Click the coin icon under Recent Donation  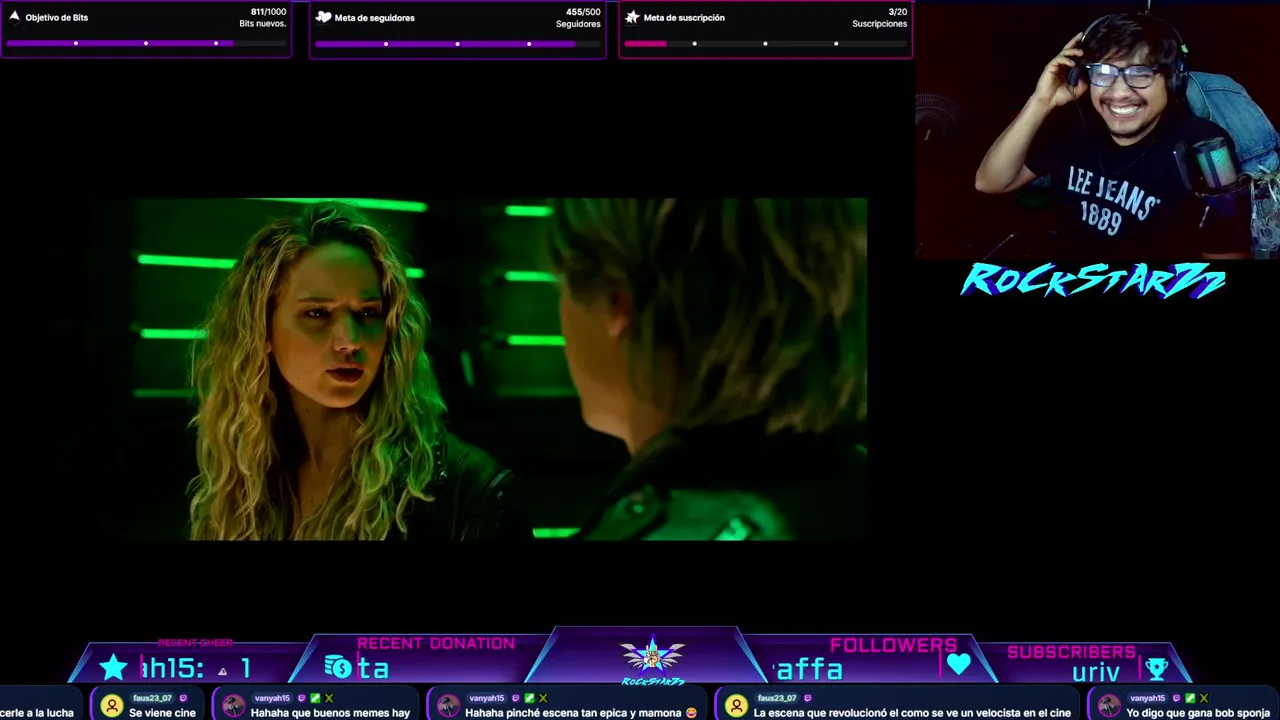pyautogui.click(x=338, y=667)
